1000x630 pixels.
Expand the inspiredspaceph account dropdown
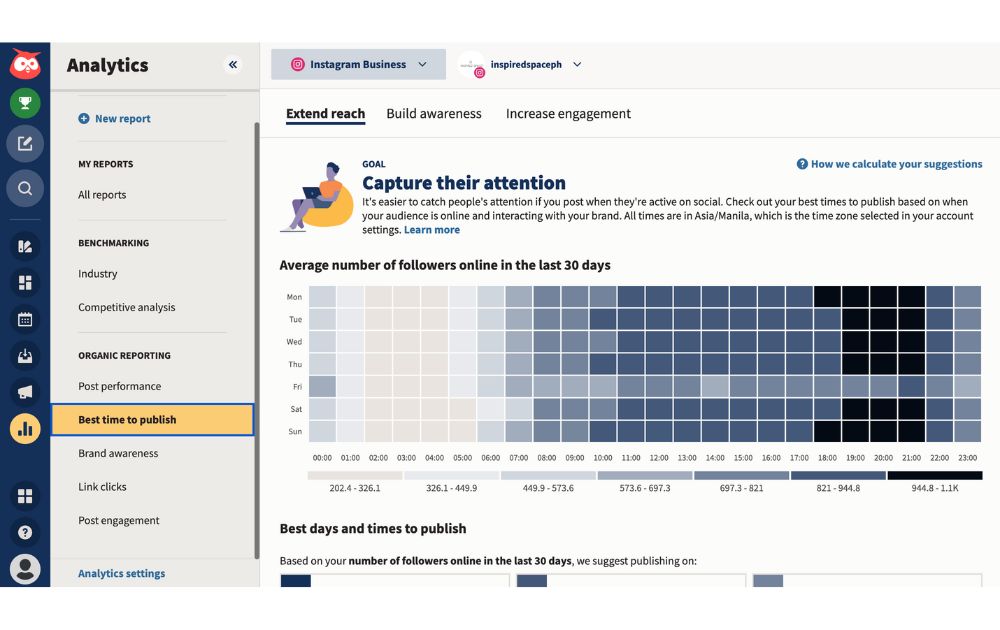(x=577, y=65)
